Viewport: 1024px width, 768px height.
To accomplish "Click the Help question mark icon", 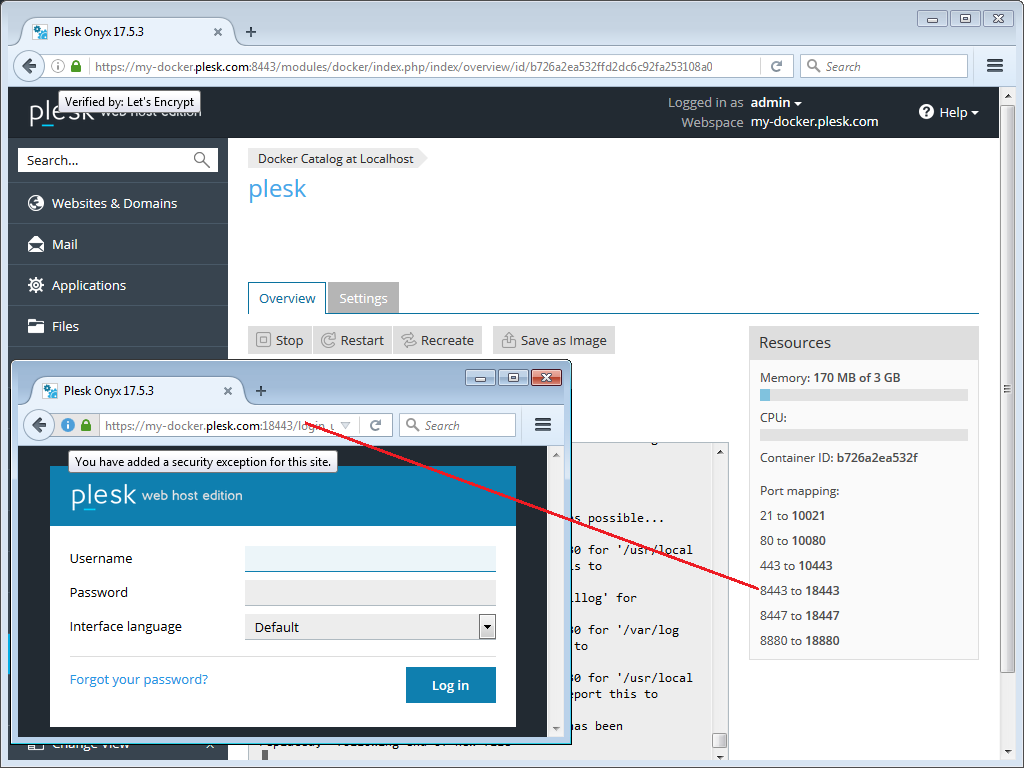I will [x=926, y=112].
